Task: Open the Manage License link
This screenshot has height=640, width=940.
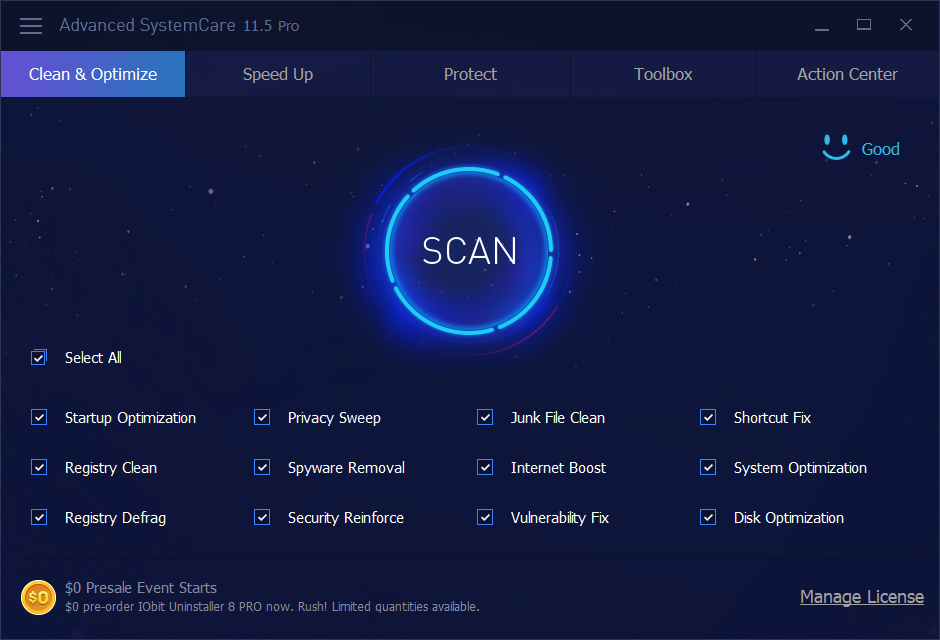Action: point(861,596)
